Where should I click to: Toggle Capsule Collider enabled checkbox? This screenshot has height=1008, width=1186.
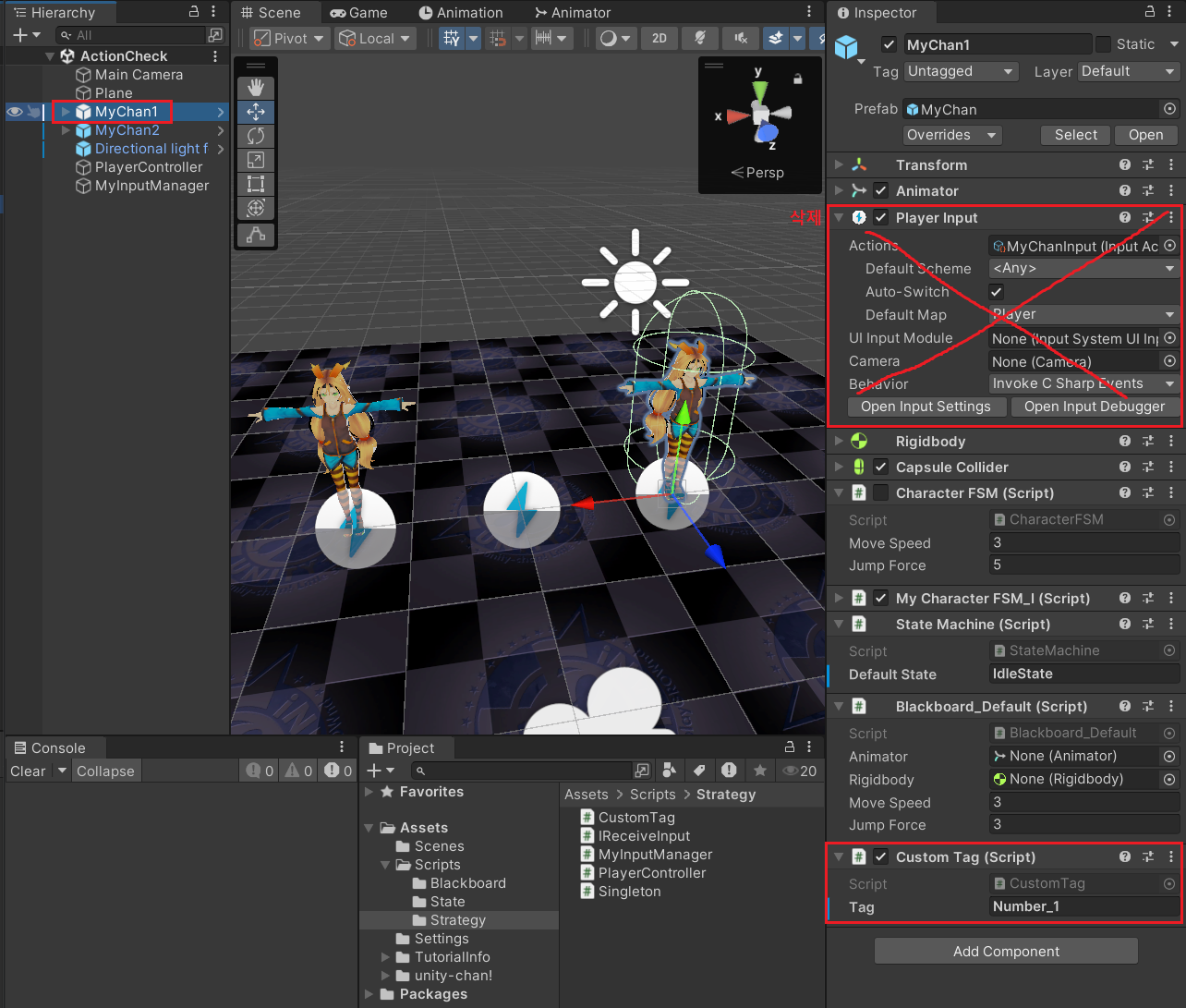coord(880,467)
